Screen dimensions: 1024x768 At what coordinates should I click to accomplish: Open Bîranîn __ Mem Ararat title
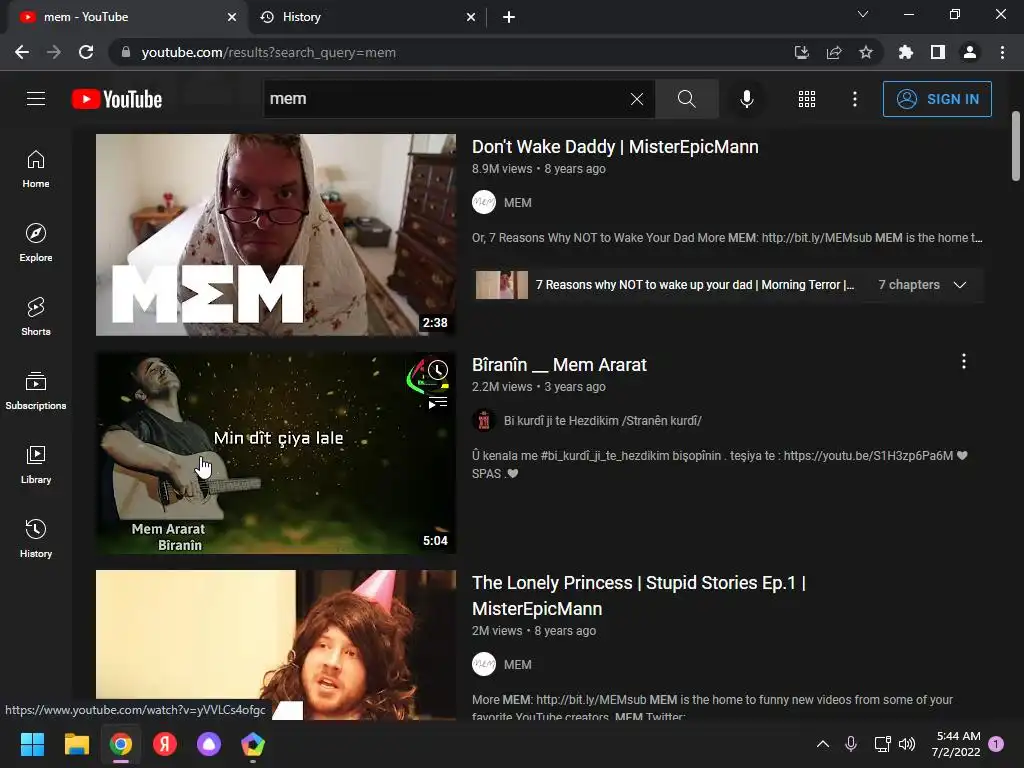tap(559, 365)
